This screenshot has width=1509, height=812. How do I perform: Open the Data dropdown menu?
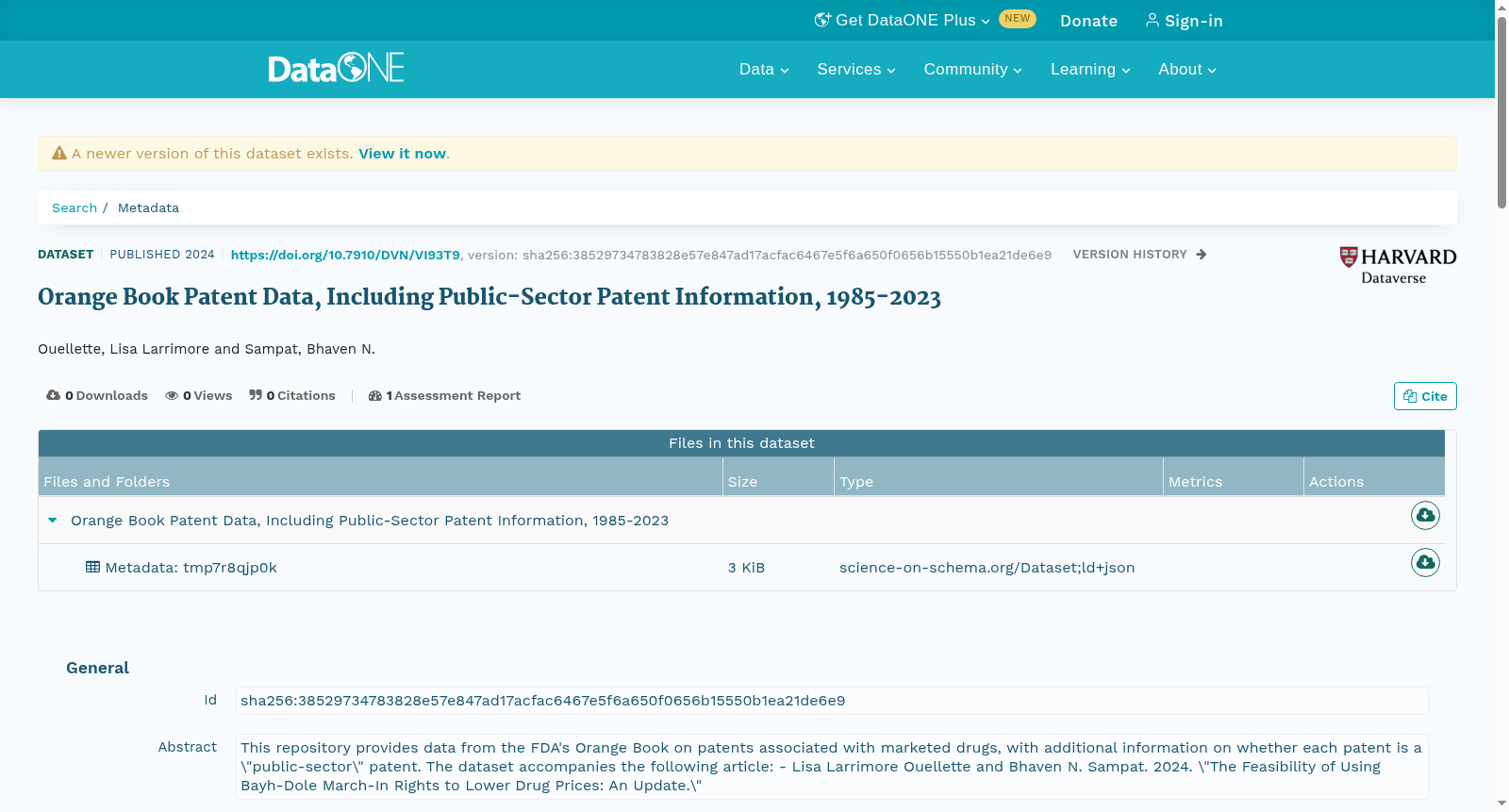pos(764,69)
